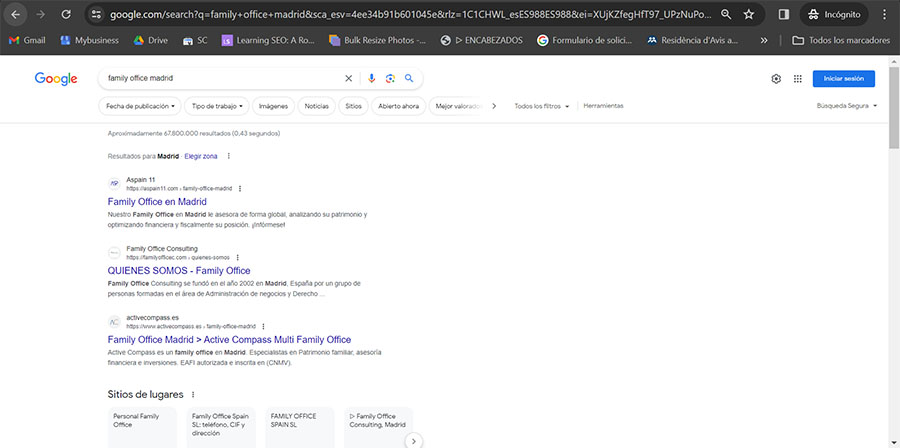Screen dimensions: 900x448
Task: Click the zoom magnifier icon in address bar
Action: [726, 14]
